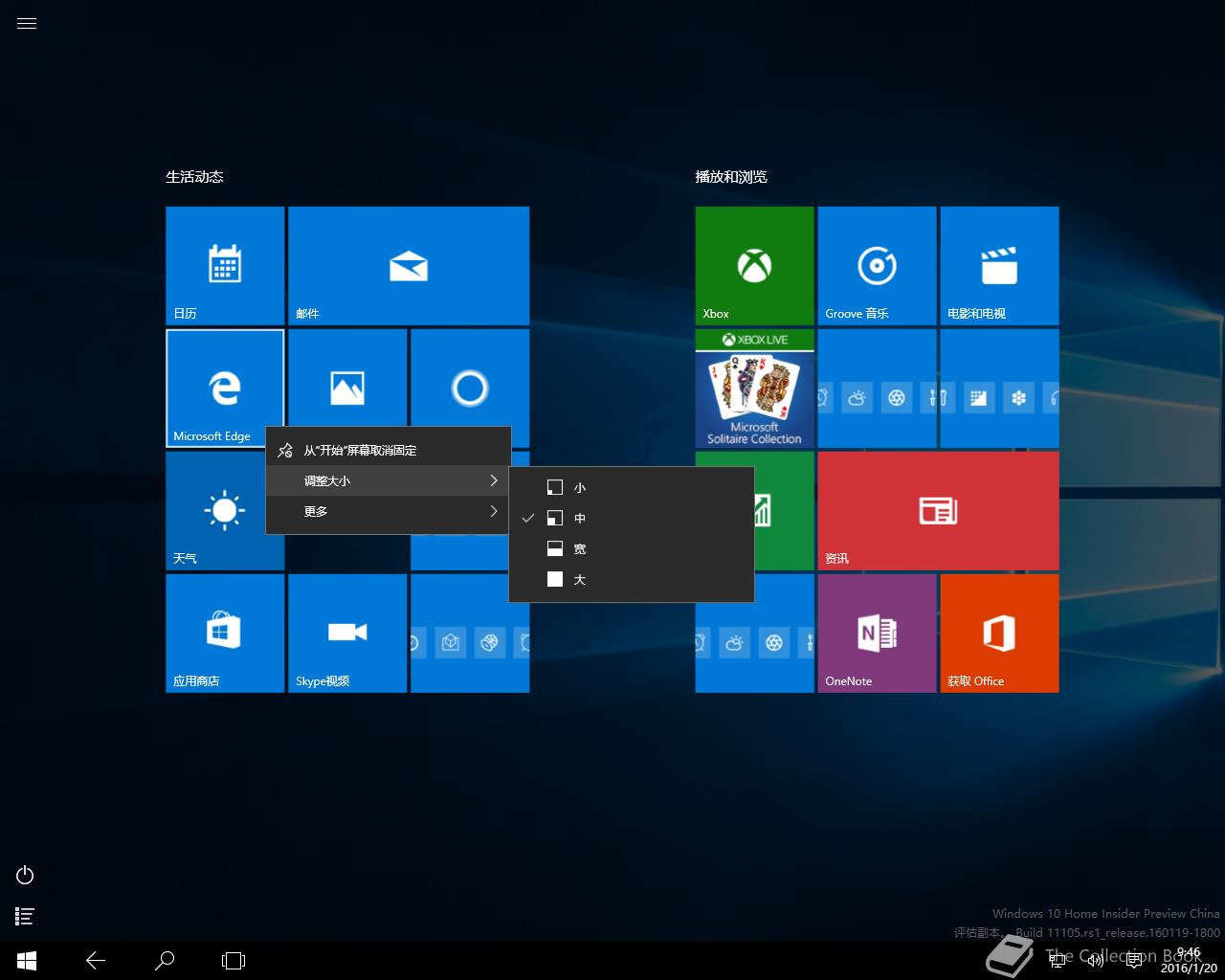This screenshot has height=980, width=1225.
Task: Click the 生活动态 group heading
Action: click(x=194, y=176)
